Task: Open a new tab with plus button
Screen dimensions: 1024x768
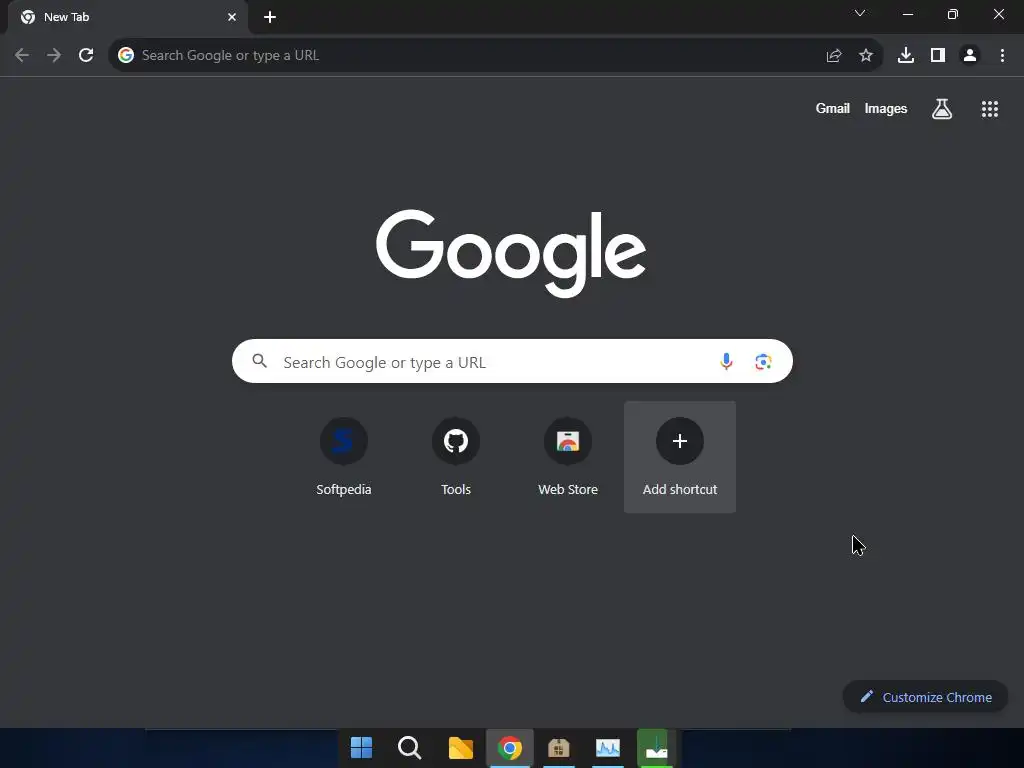Action: coord(270,17)
